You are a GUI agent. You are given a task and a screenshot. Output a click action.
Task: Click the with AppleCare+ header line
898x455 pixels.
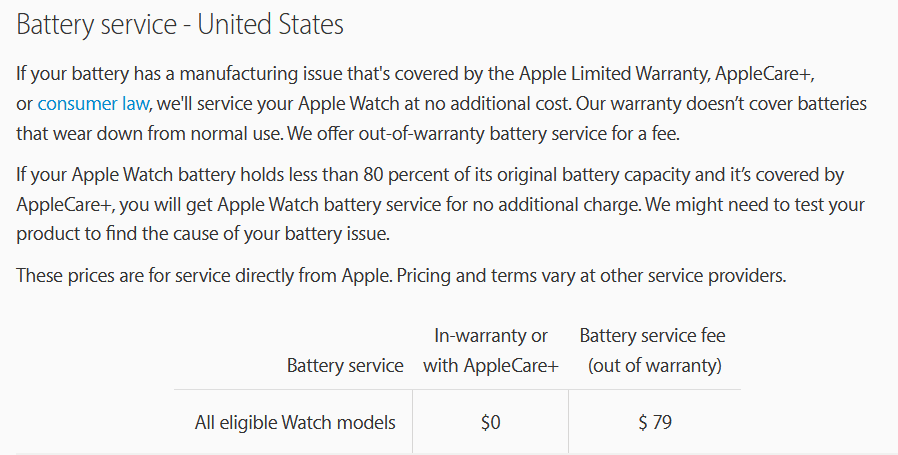(x=491, y=365)
